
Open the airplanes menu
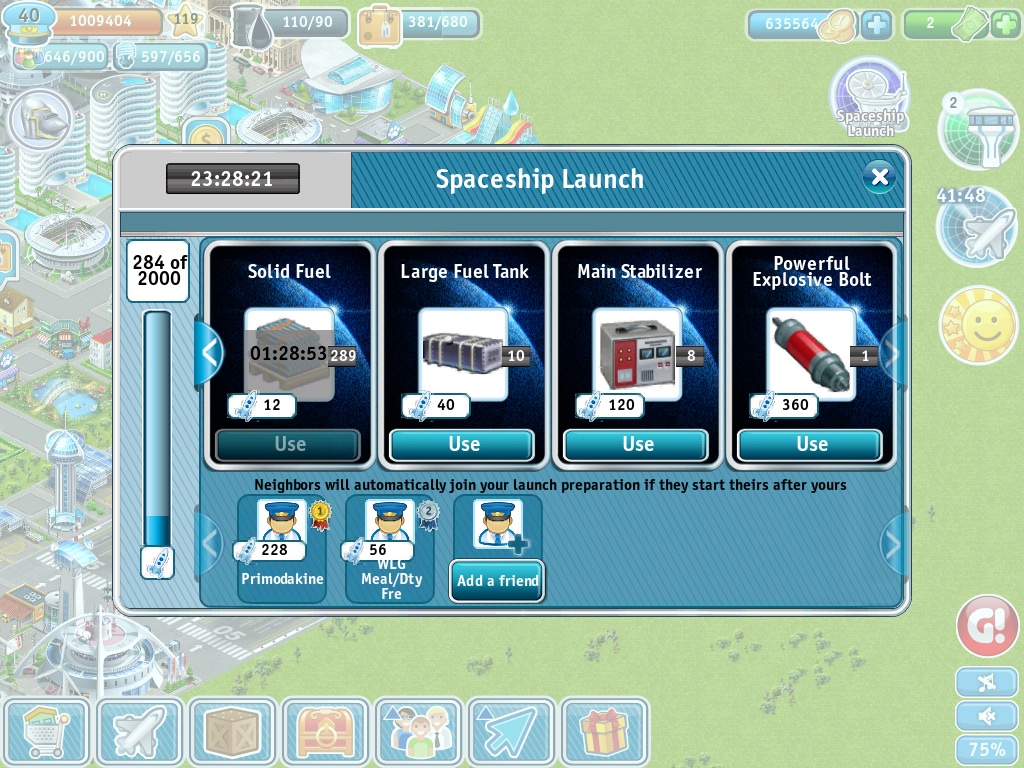[x=139, y=731]
